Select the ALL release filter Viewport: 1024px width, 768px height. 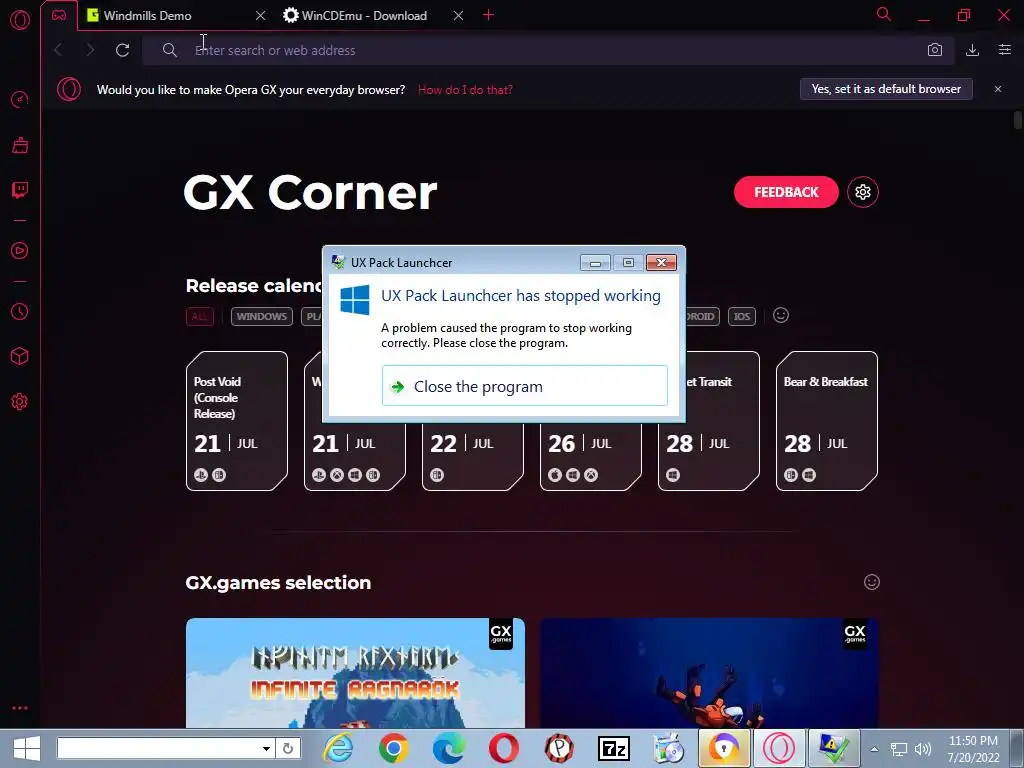[x=200, y=316]
